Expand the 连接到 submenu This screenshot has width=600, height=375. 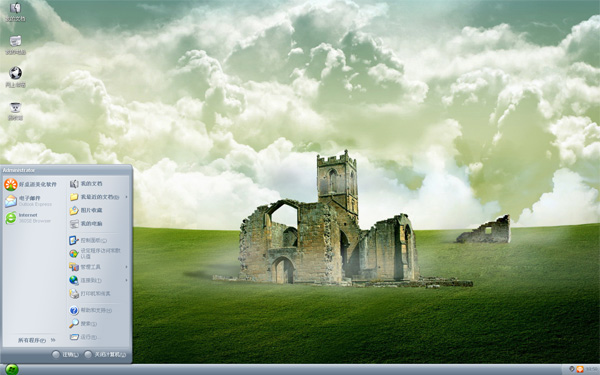[x=99, y=280]
